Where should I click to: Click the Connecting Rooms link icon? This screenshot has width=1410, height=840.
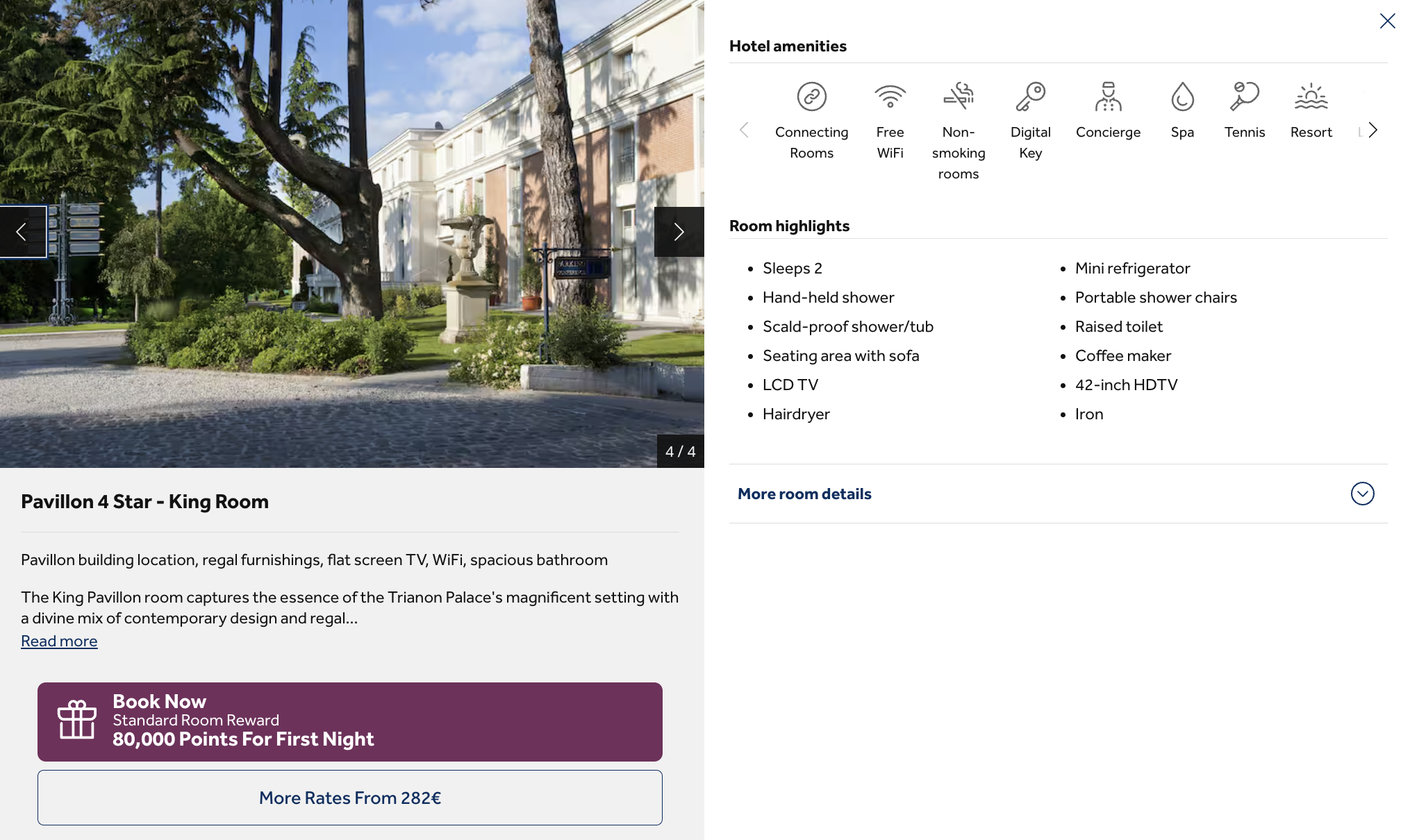pos(811,96)
